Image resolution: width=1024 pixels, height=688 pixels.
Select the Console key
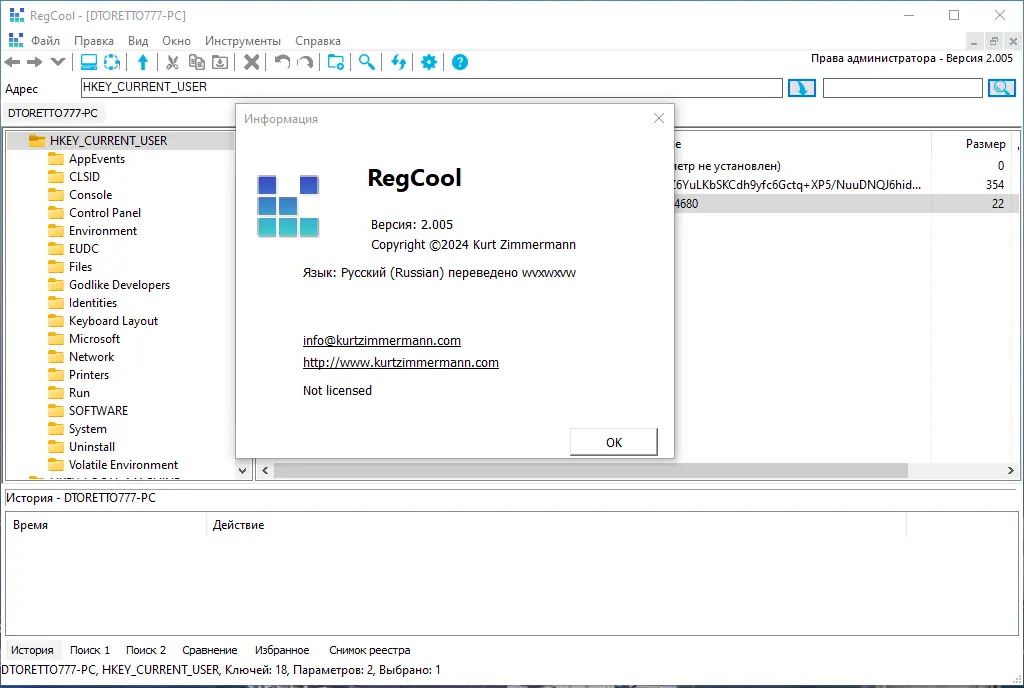90,195
